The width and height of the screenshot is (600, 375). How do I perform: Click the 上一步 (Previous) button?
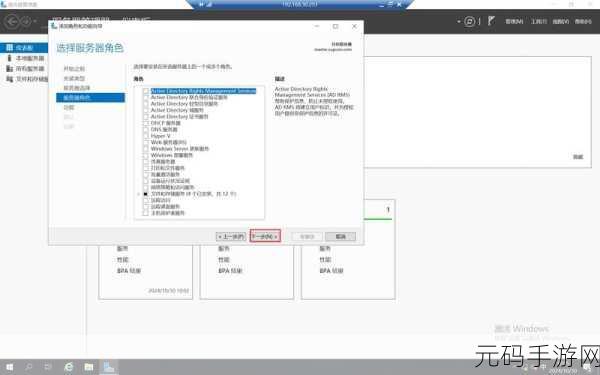pos(231,236)
